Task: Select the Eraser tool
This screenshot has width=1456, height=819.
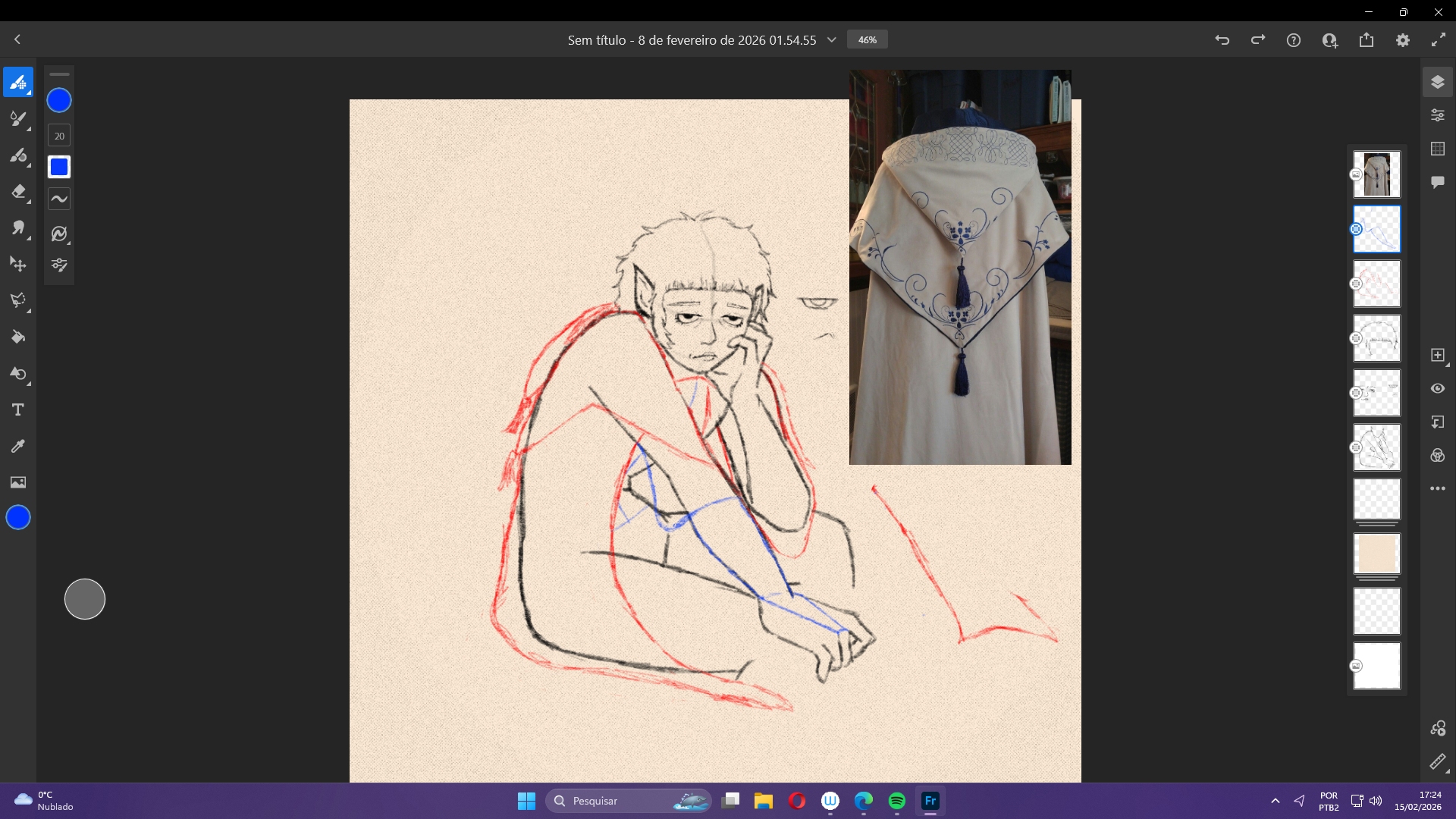Action: [18, 191]
